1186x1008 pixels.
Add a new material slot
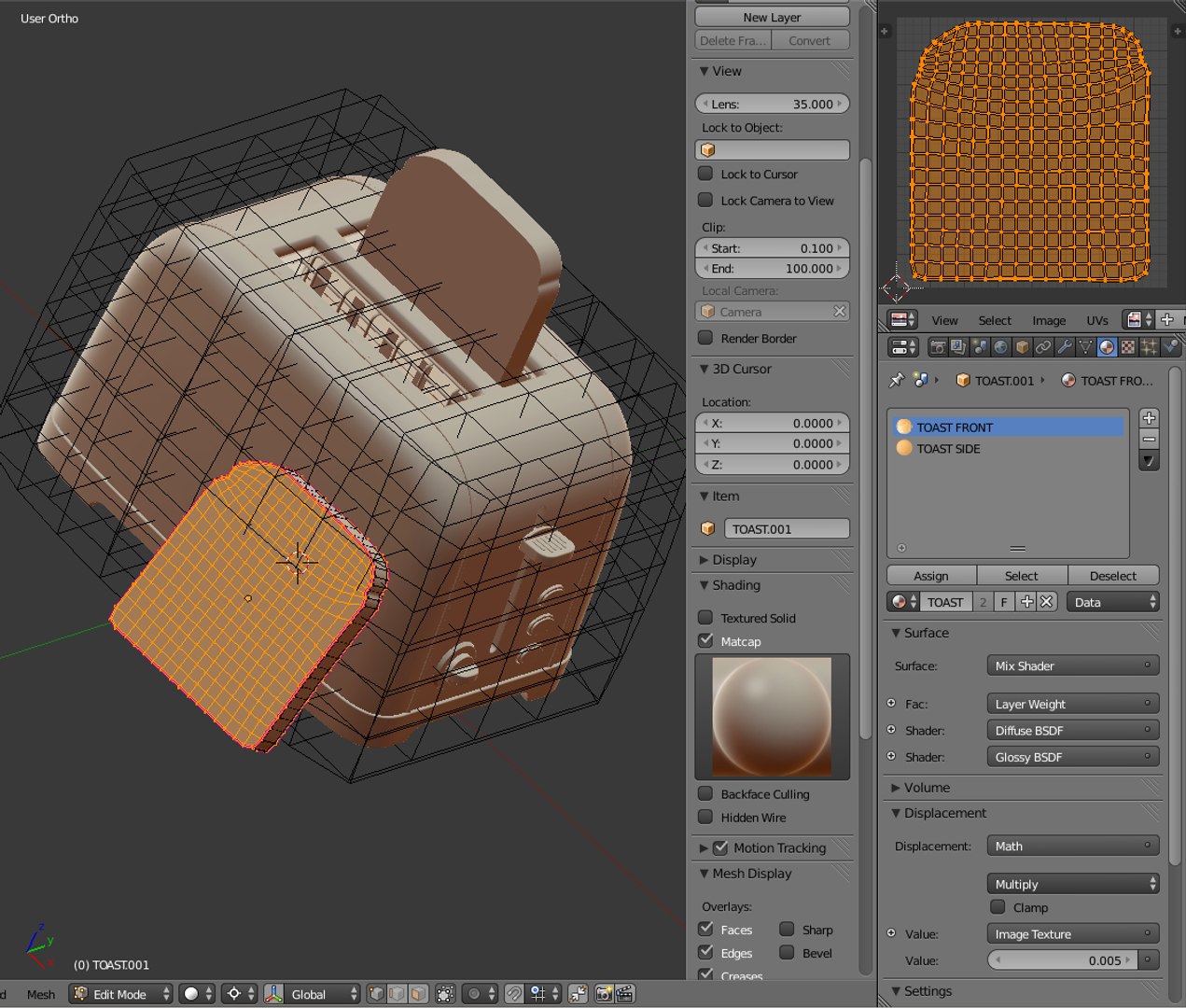point(1150,418)
